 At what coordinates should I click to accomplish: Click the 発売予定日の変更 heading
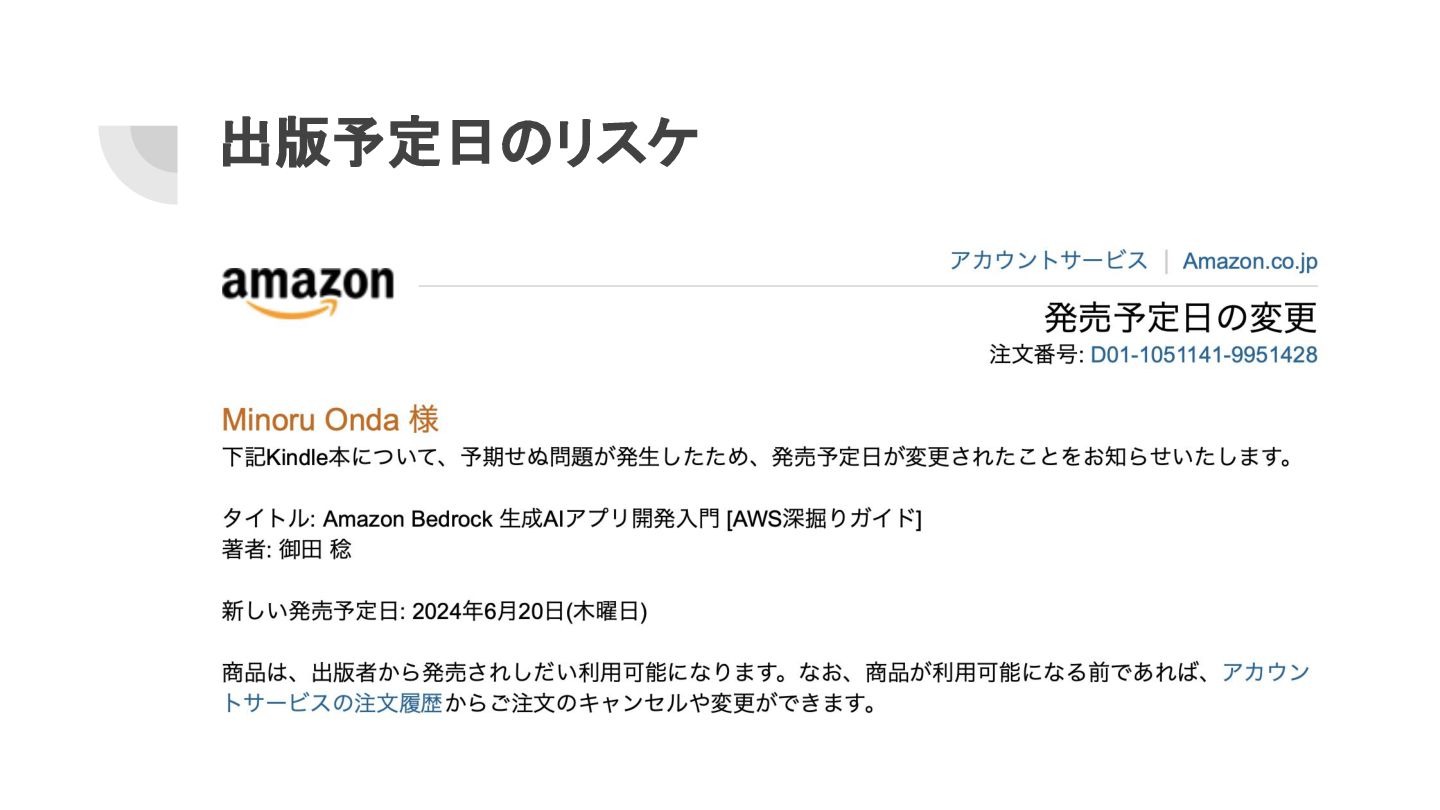click(x=1180, y=317)
